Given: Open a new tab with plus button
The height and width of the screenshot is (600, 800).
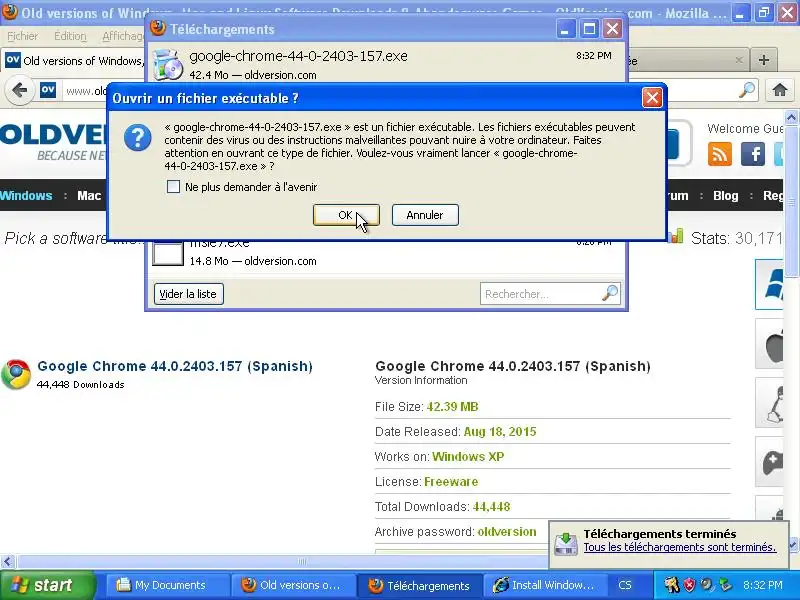Looking at the screenshot, I should (764, 60).
